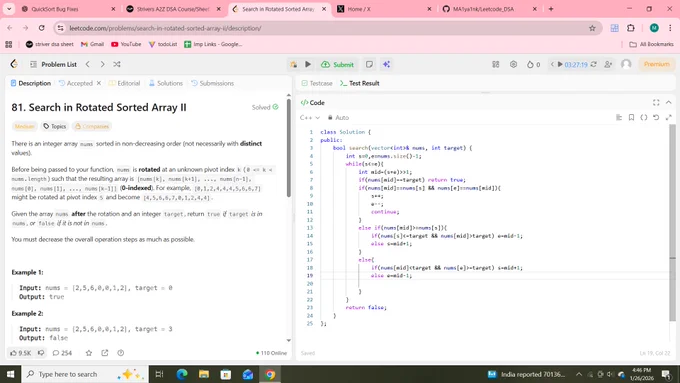Click the code editor vertical scrollbar
Screen dimensions: 680x383
(672, 223)
